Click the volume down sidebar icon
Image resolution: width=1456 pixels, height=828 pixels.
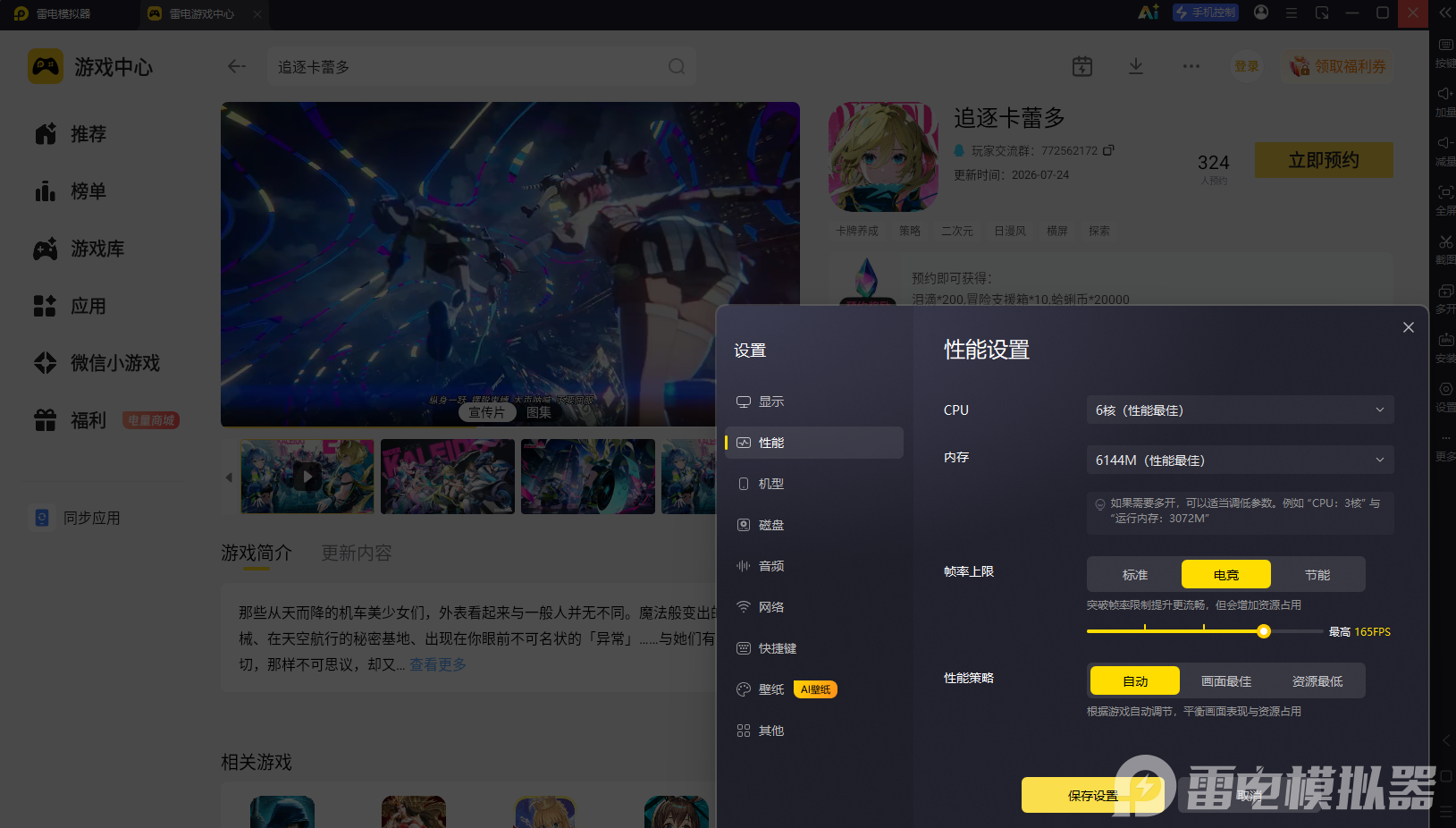click(1444, 144)
